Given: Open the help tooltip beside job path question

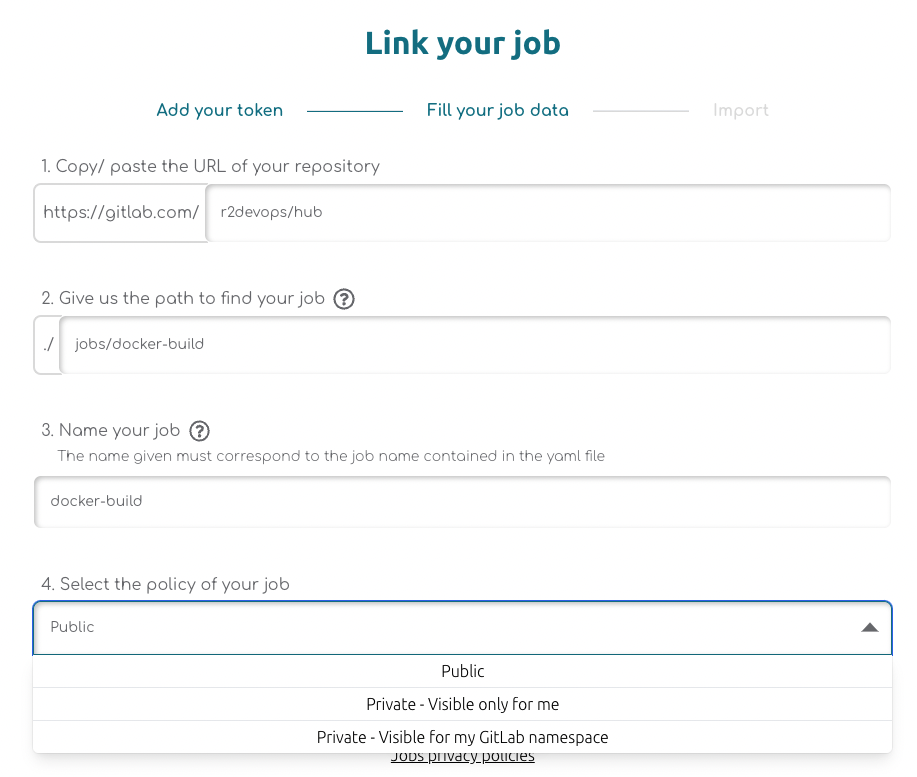Looking at the screenshot, I should pyautogui.click(x=343, y=298).
